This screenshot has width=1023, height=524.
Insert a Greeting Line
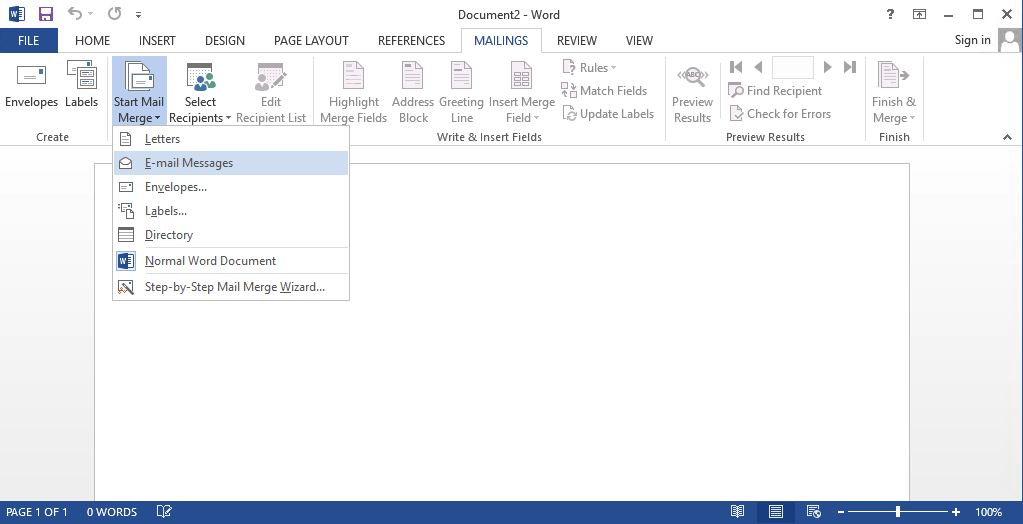click(461, 91)
